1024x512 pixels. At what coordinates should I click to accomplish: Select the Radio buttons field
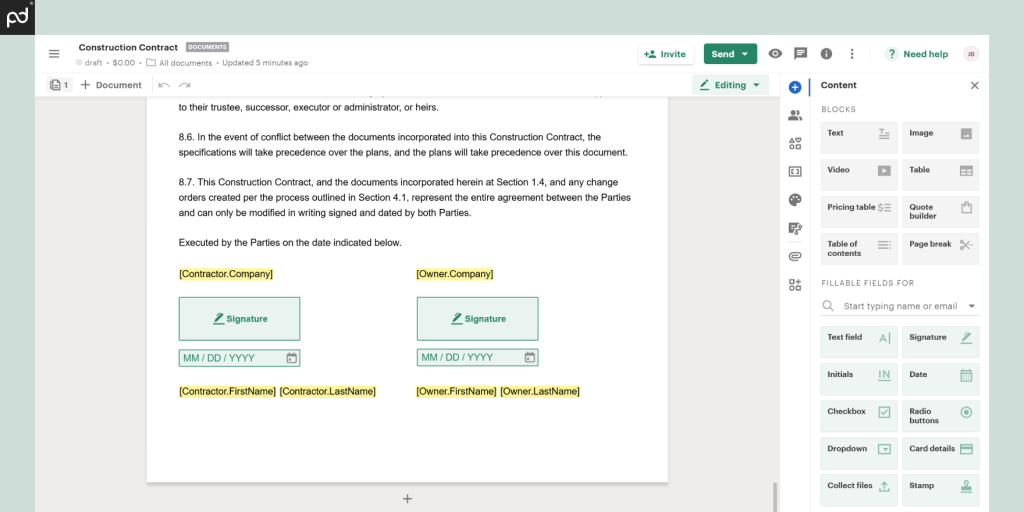940,416
